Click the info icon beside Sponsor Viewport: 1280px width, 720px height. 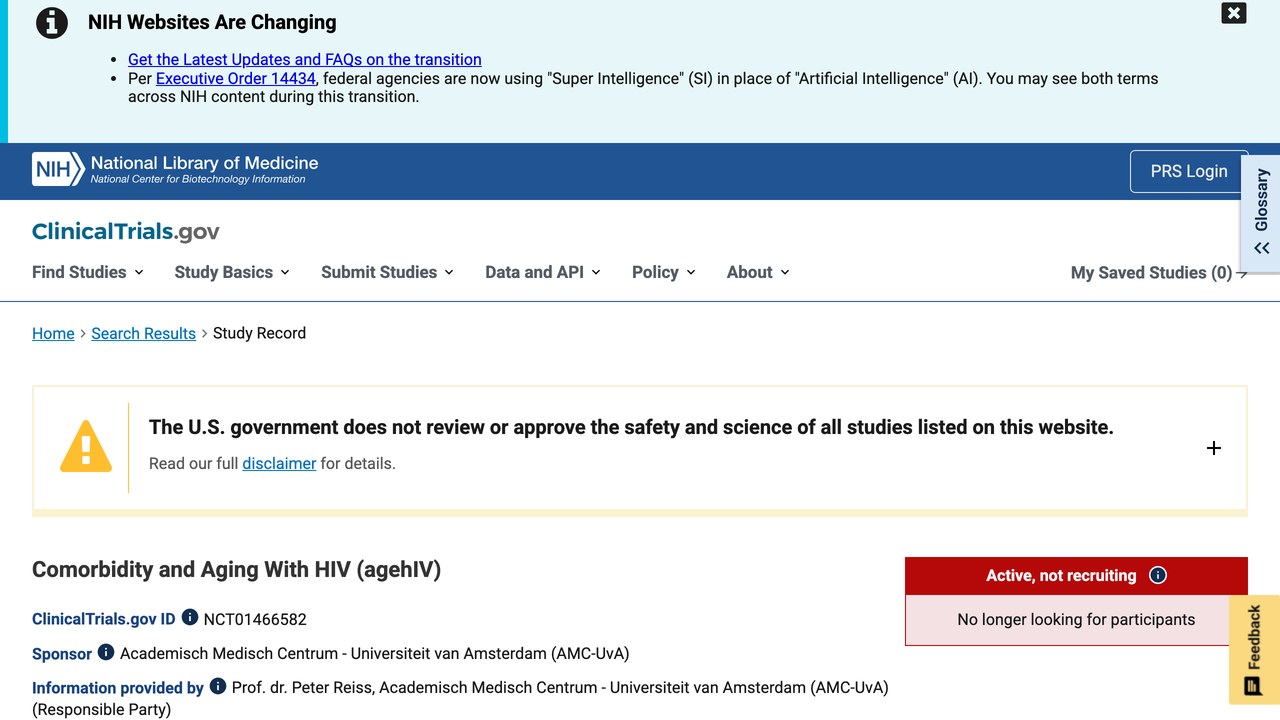[106, 652]
